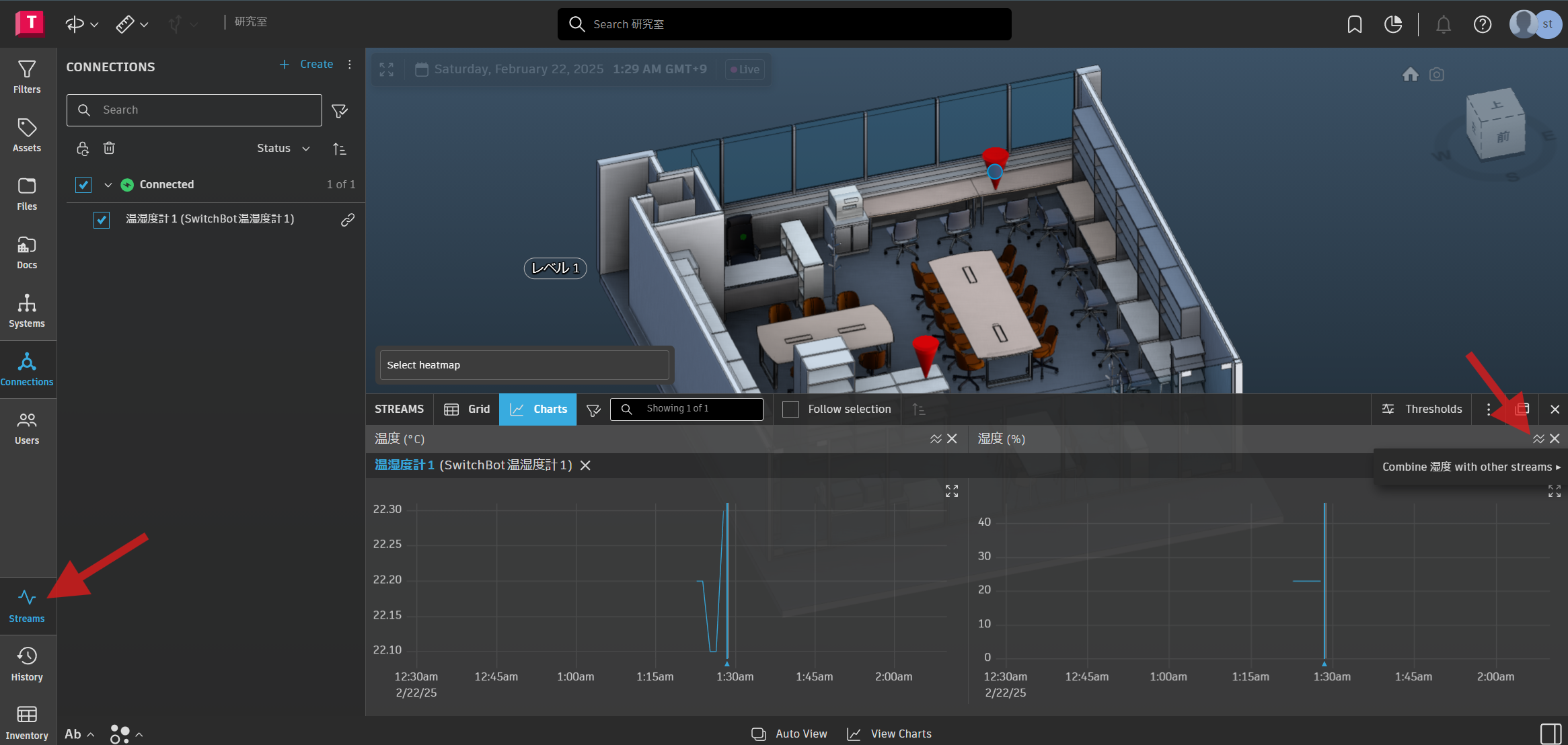Uncheck the 温湿度計1 connection checkbox
This screenshot has height=745, width=1568.
[x=102, y=220]
